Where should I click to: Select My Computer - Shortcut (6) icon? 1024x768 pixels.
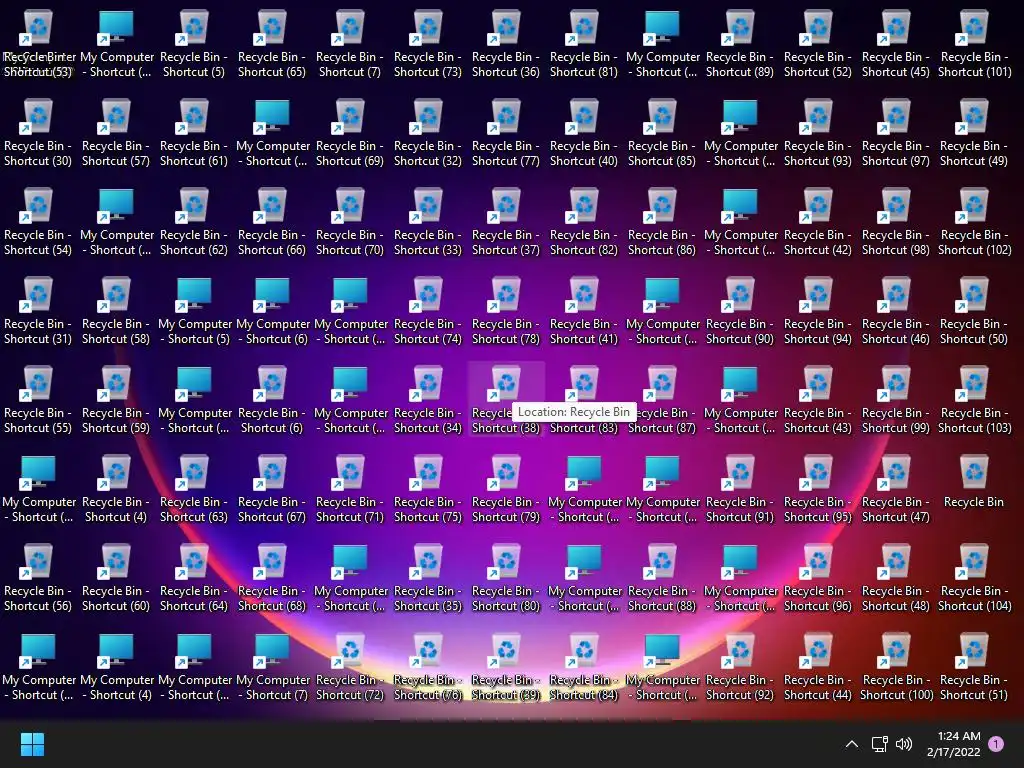(272, 312)
